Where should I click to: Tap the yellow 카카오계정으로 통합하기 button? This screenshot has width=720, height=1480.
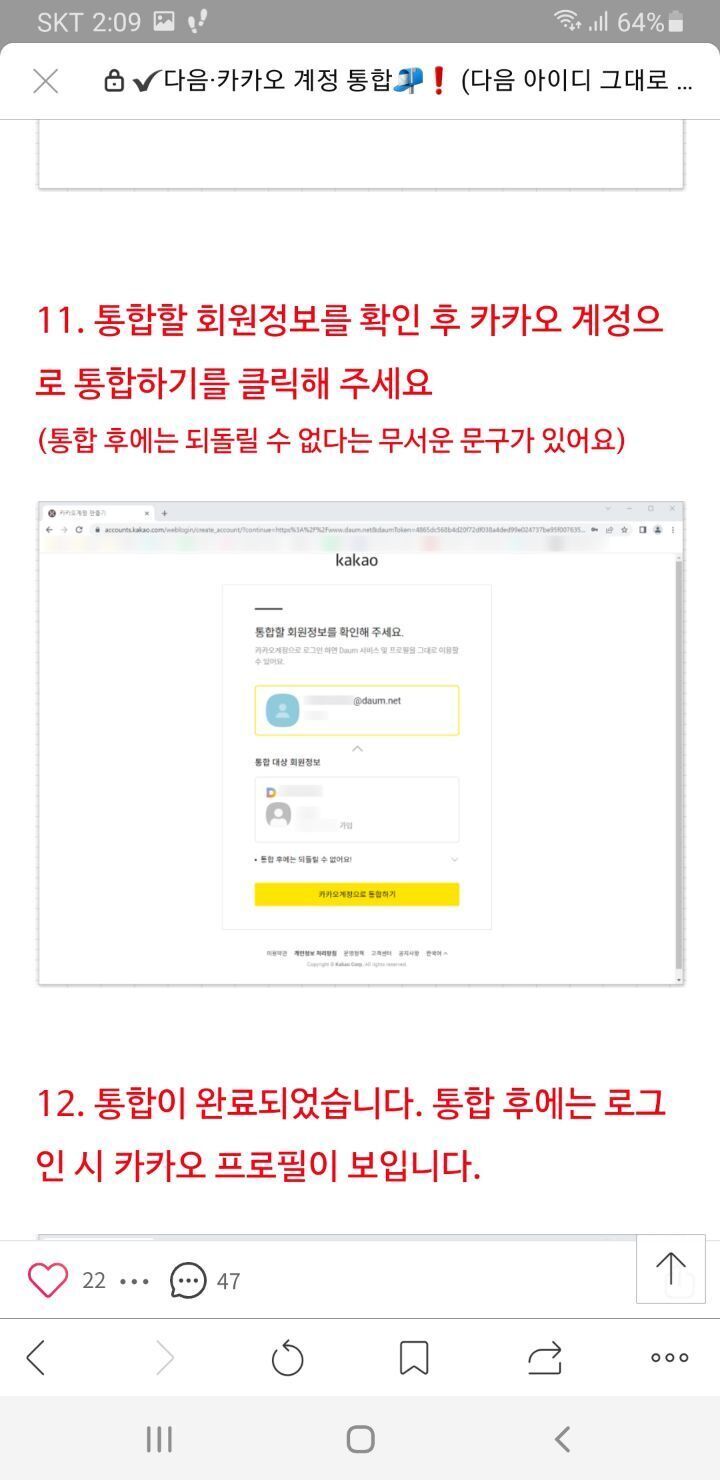pyautogui.click(x=357, y=894)
